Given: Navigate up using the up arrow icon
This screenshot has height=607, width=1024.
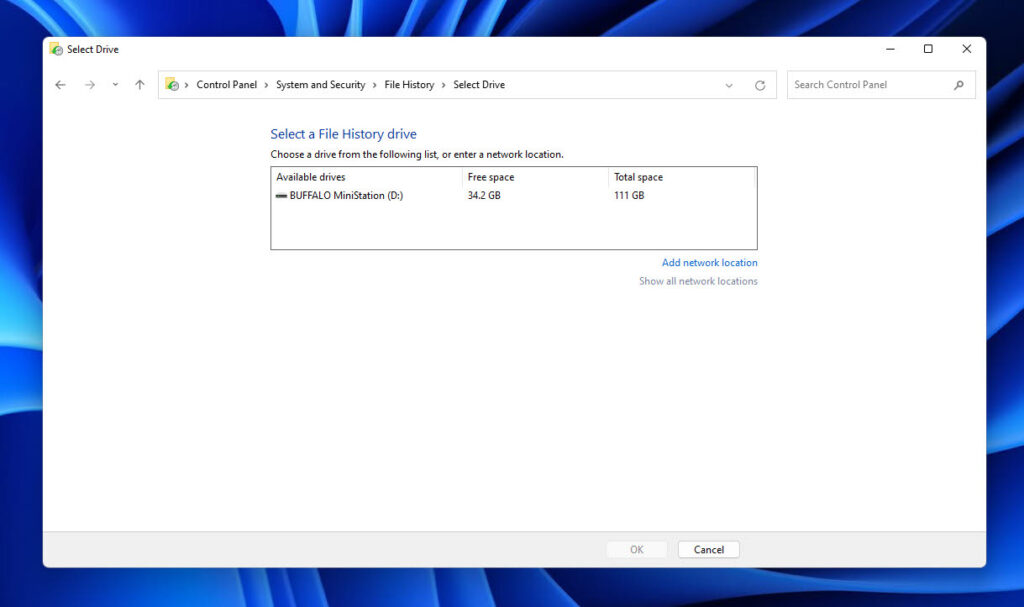Looking at the screenshot, I should [138, 85].
